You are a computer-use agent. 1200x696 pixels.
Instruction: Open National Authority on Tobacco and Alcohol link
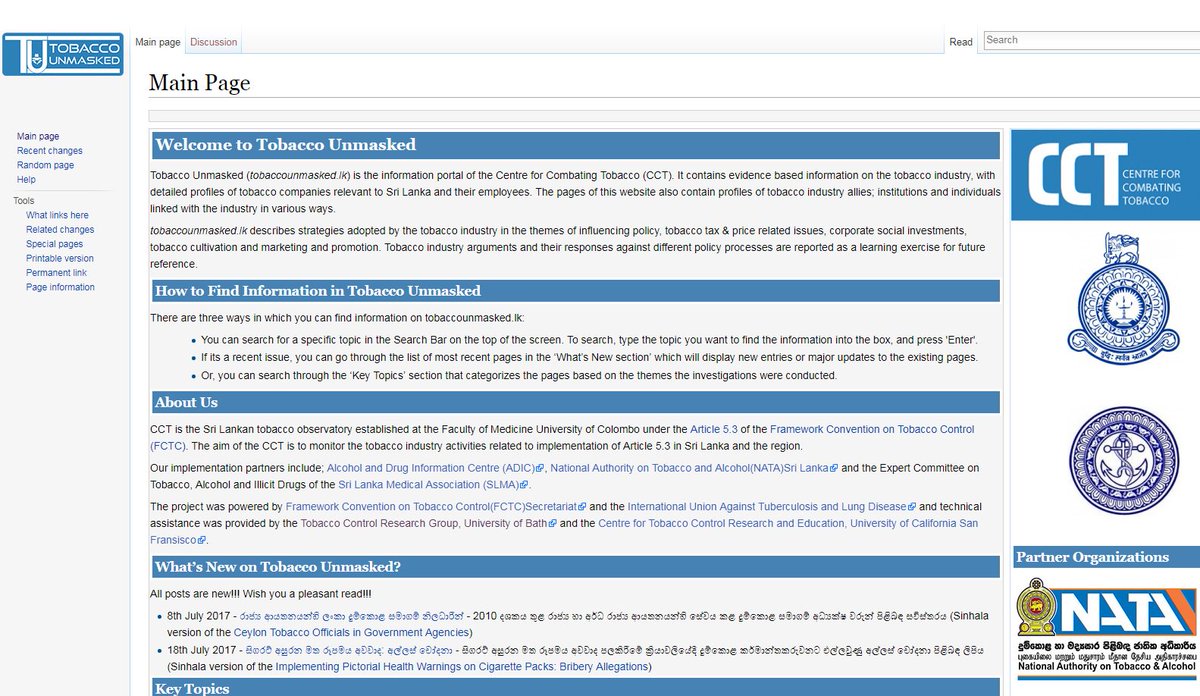[694, 468]
